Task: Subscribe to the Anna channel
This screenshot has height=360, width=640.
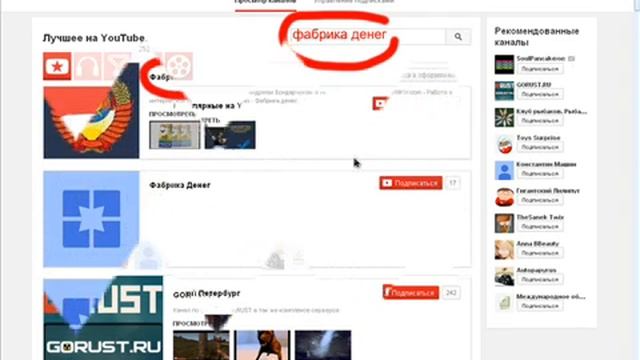Action: click(x=540, y=253)
